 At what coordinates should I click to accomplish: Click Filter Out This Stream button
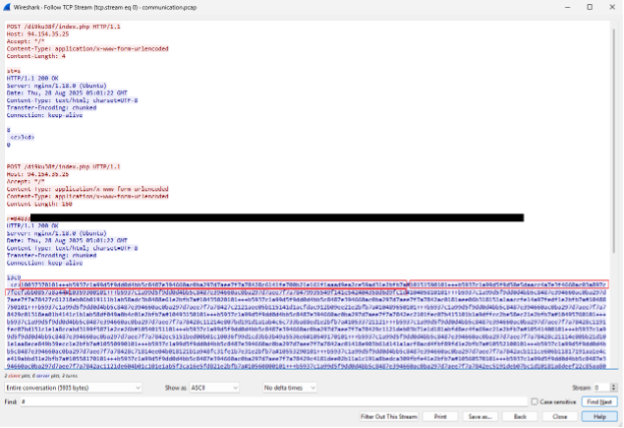click(x=389, y=416)
